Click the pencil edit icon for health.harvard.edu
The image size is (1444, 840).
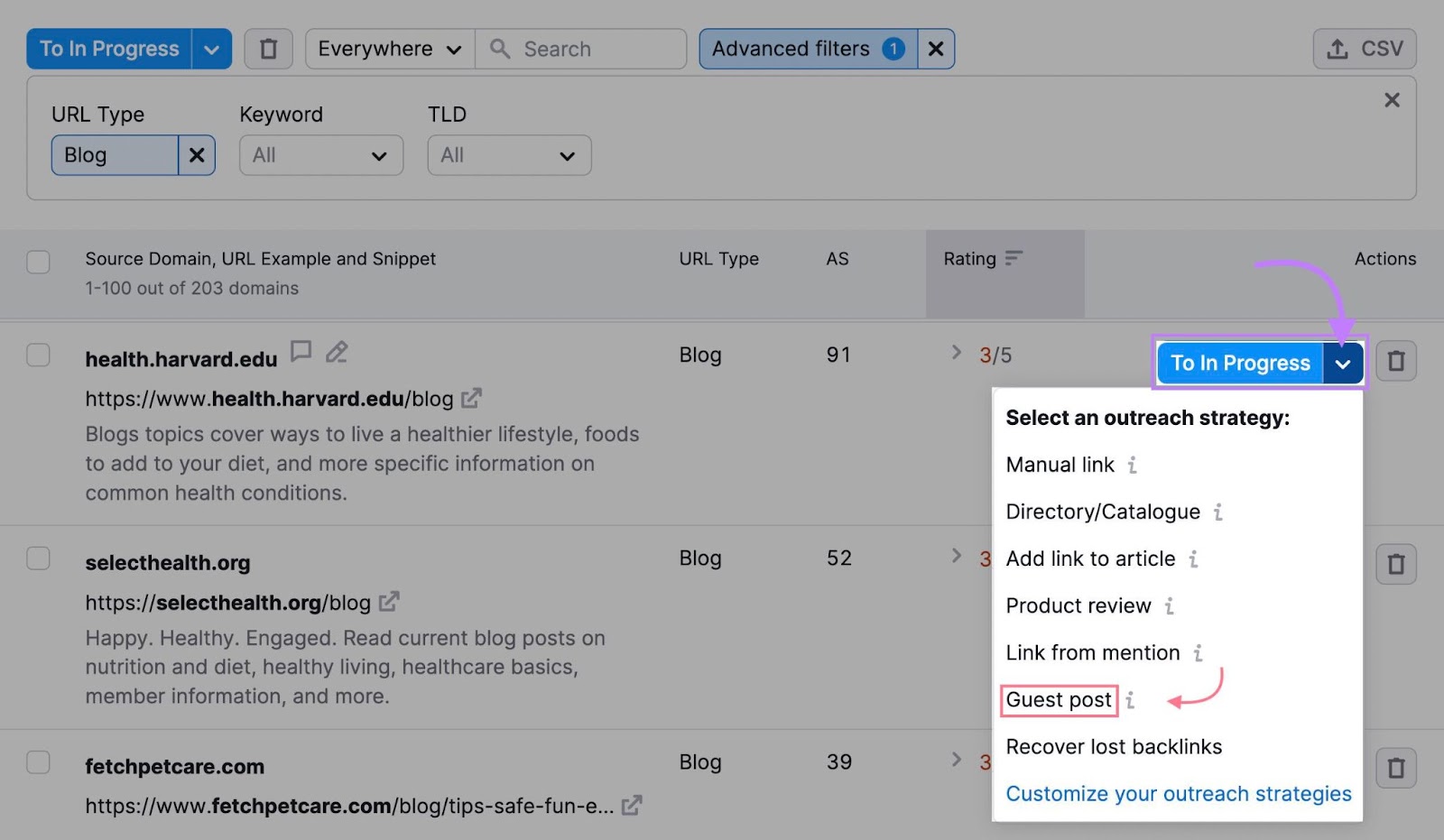(x=337, y=352)
